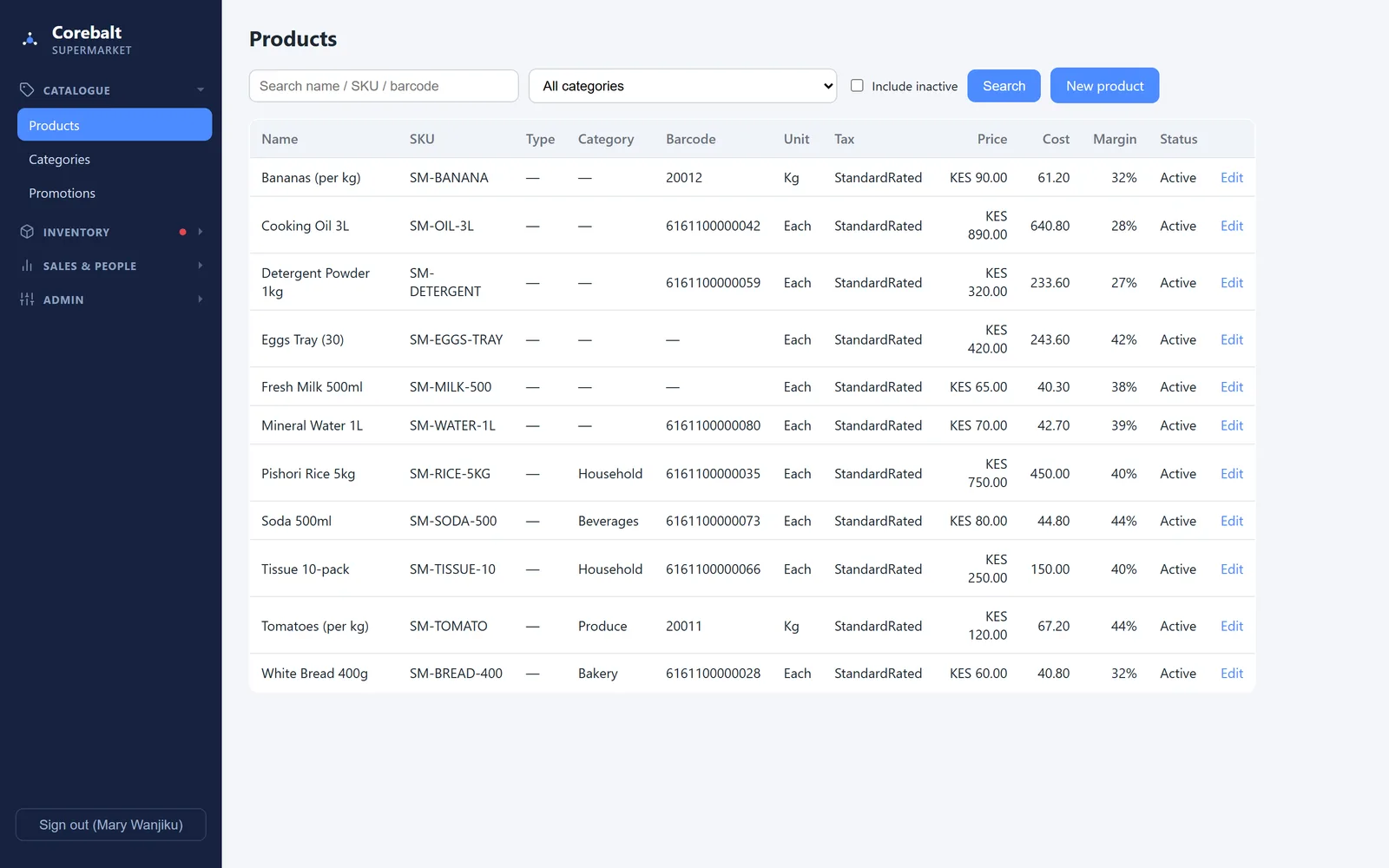Click the SM-SODA-500 SKU cell

[453, 521]
